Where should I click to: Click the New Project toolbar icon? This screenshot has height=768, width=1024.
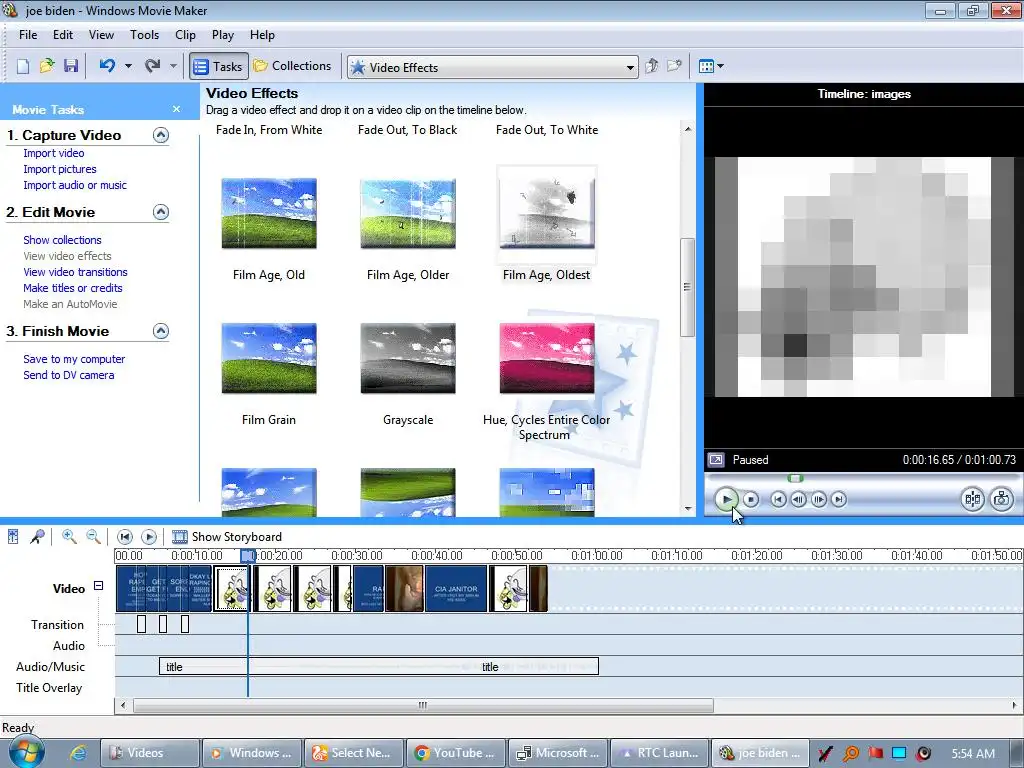[23, 66]
